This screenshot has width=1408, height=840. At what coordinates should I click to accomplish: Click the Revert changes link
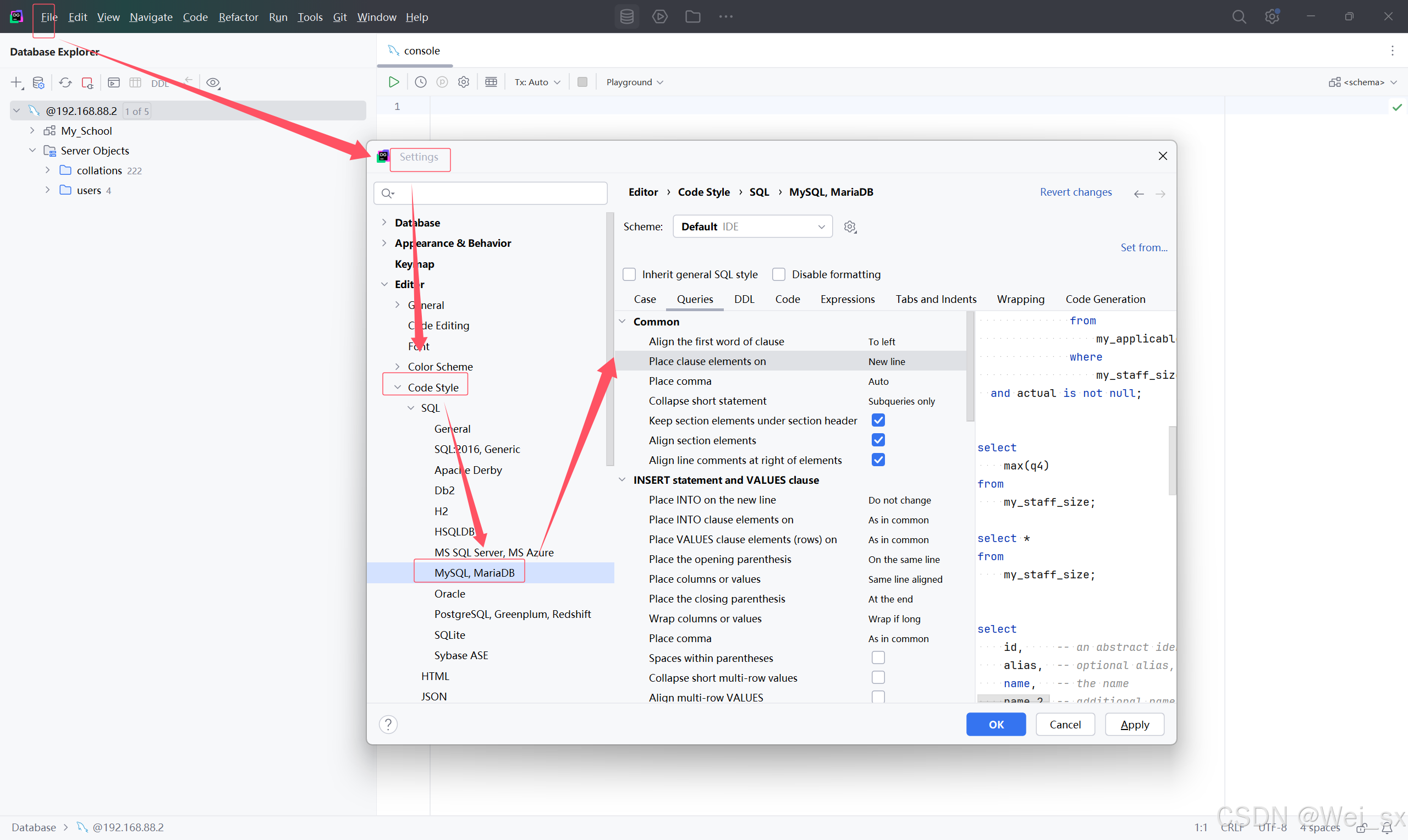click(1075, 192)
